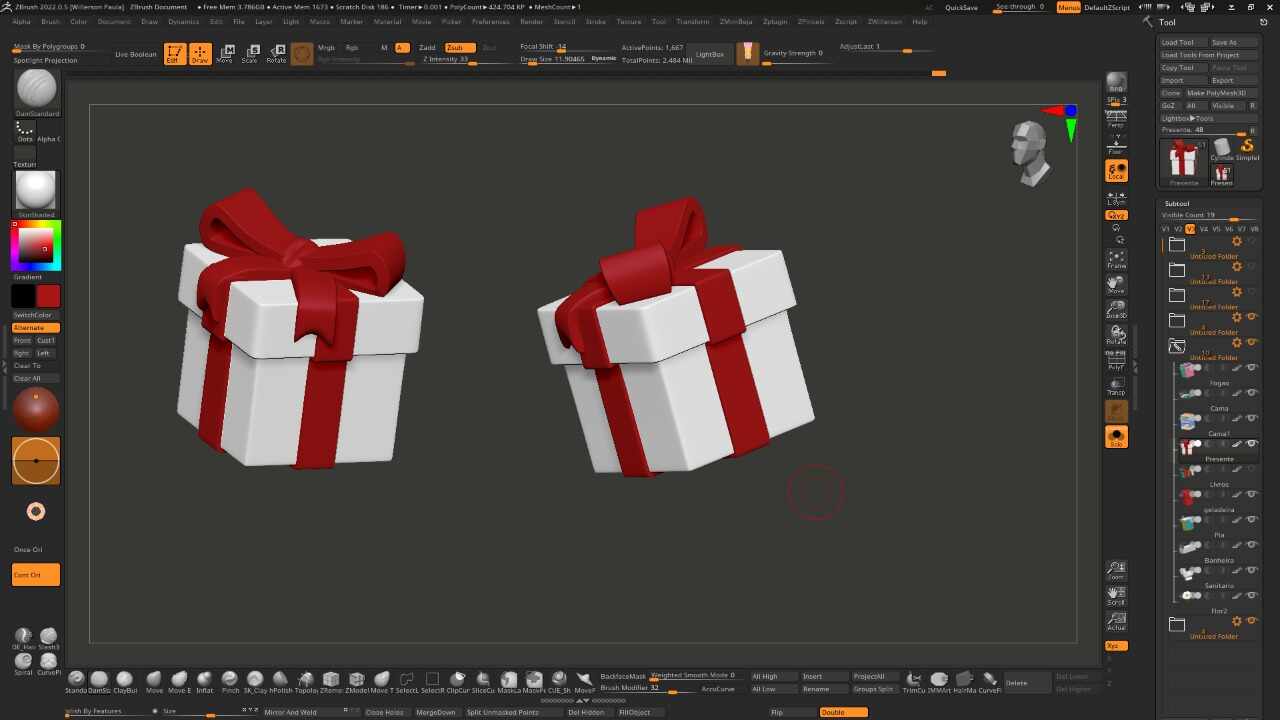Select the red main color swatch
Viewport: 1280px width, 720px height.
48,296
